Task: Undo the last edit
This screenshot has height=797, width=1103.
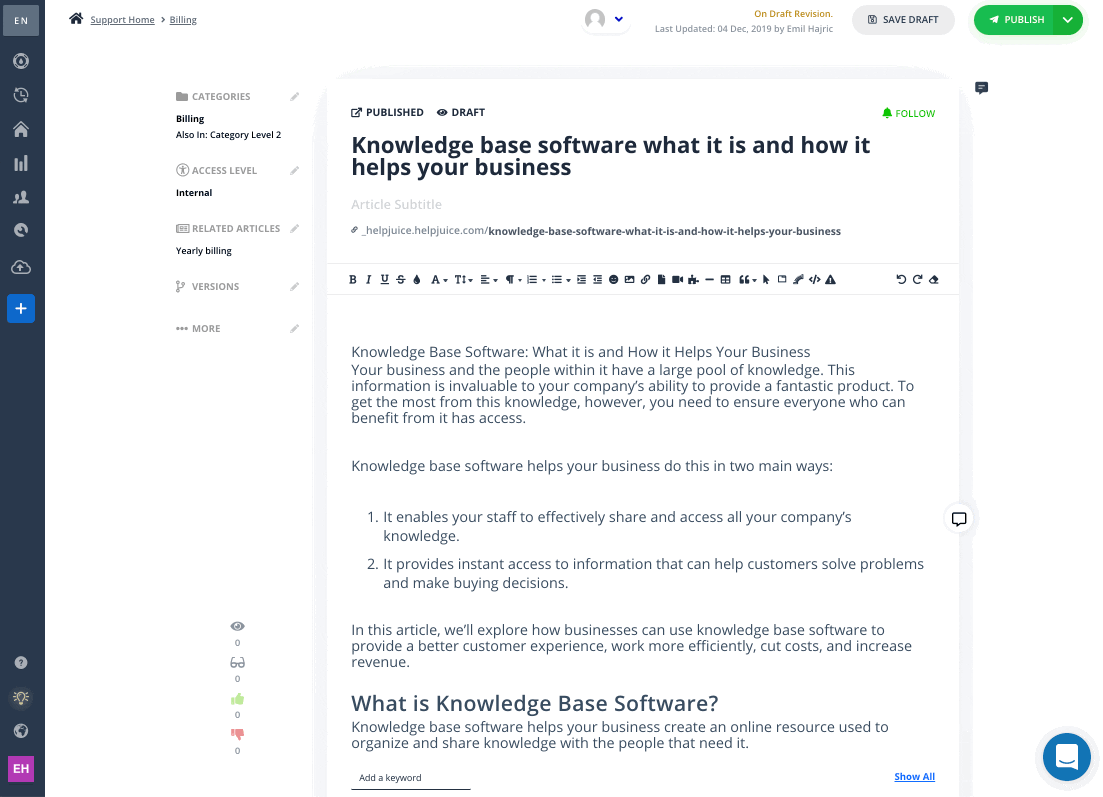Action: coord(900,280)
